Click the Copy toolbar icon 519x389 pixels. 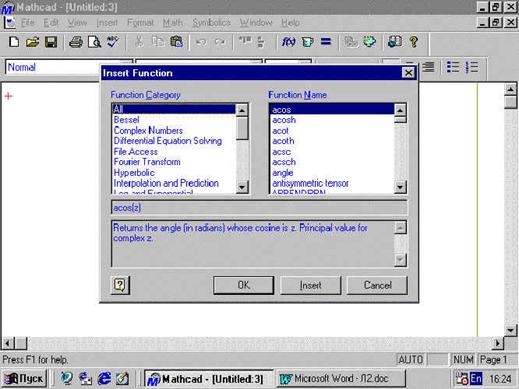coord(157,42)
